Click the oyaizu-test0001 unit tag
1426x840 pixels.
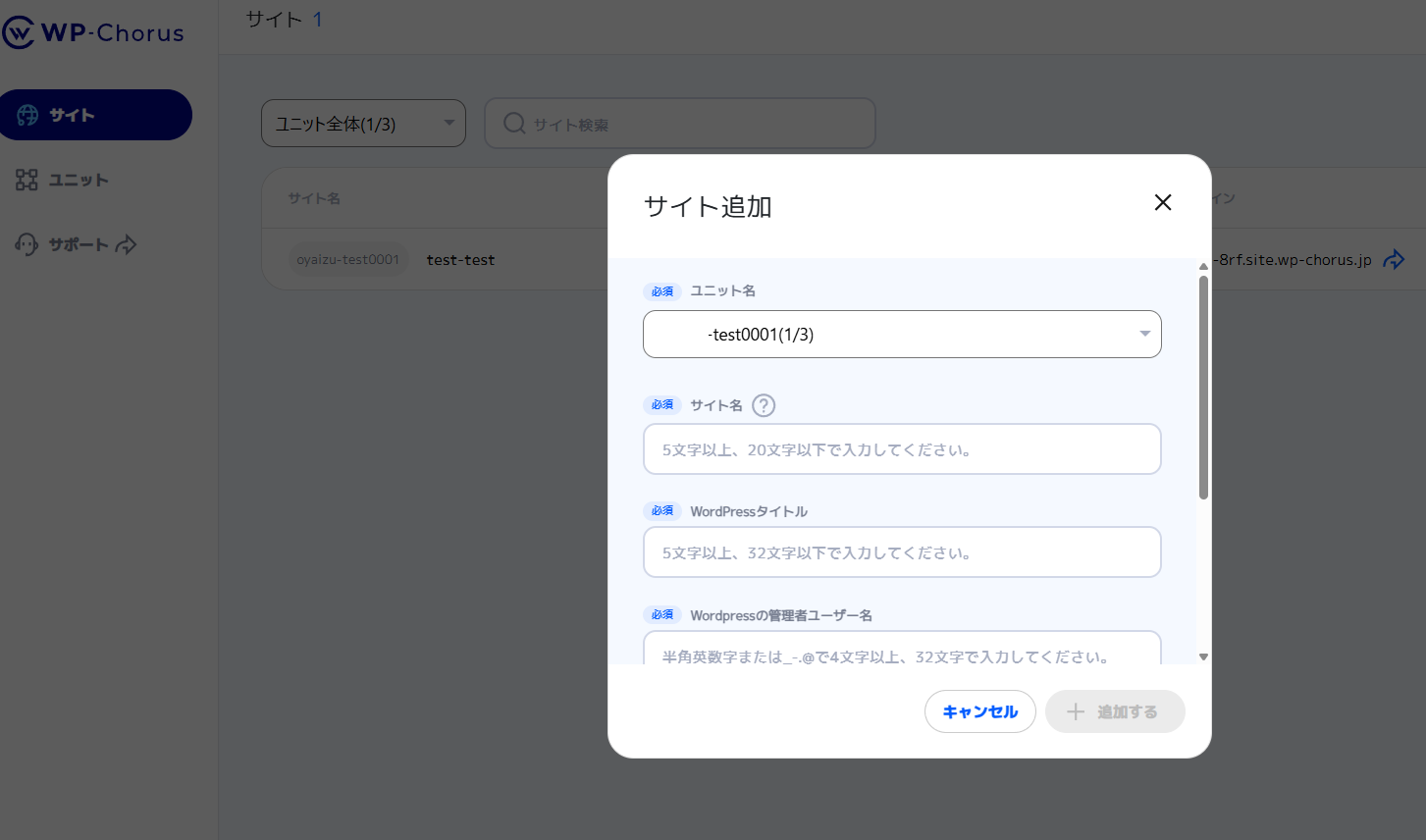[347, 259]
